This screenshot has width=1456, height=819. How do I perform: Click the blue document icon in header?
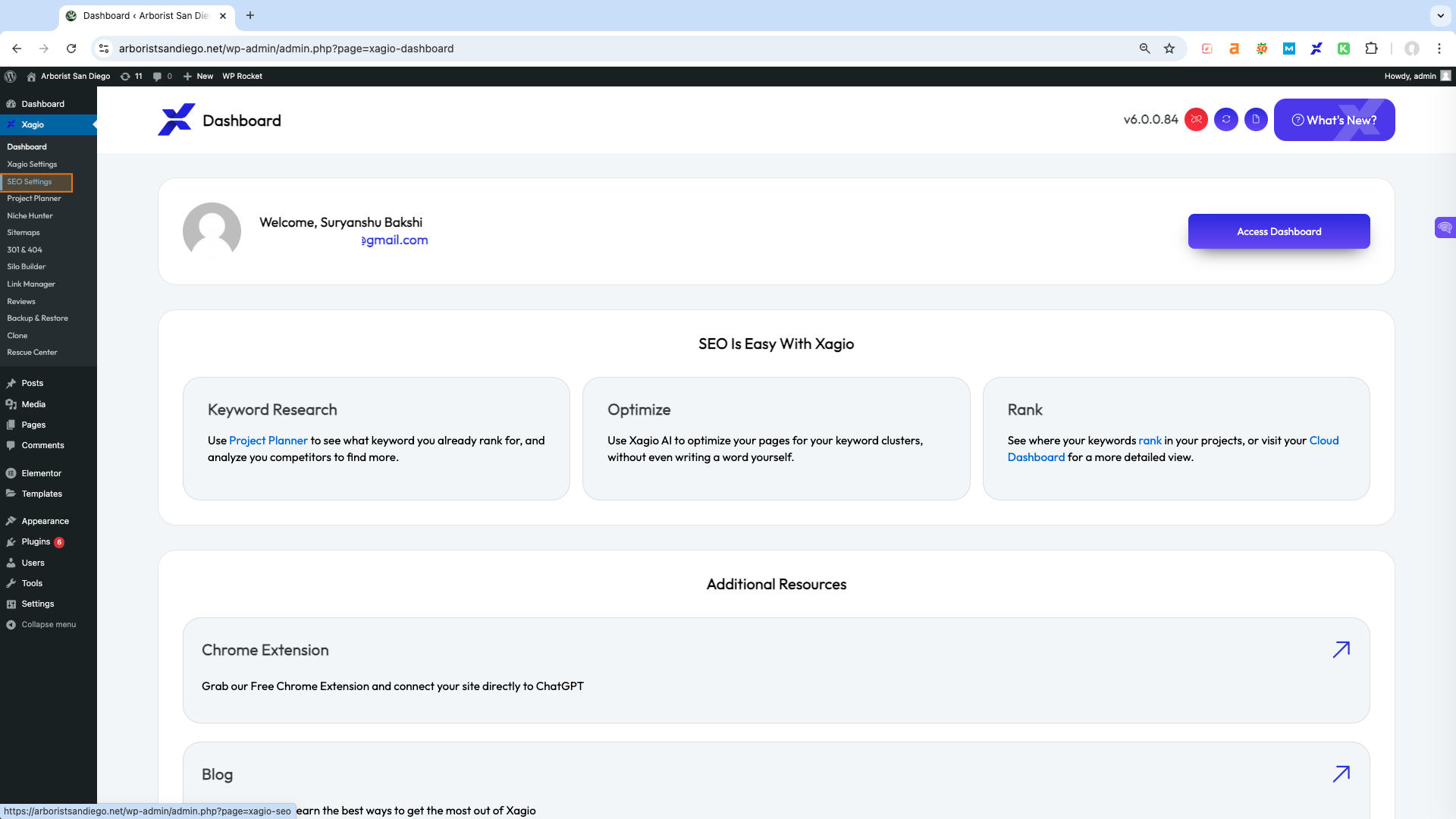(x=1256, y=120)
